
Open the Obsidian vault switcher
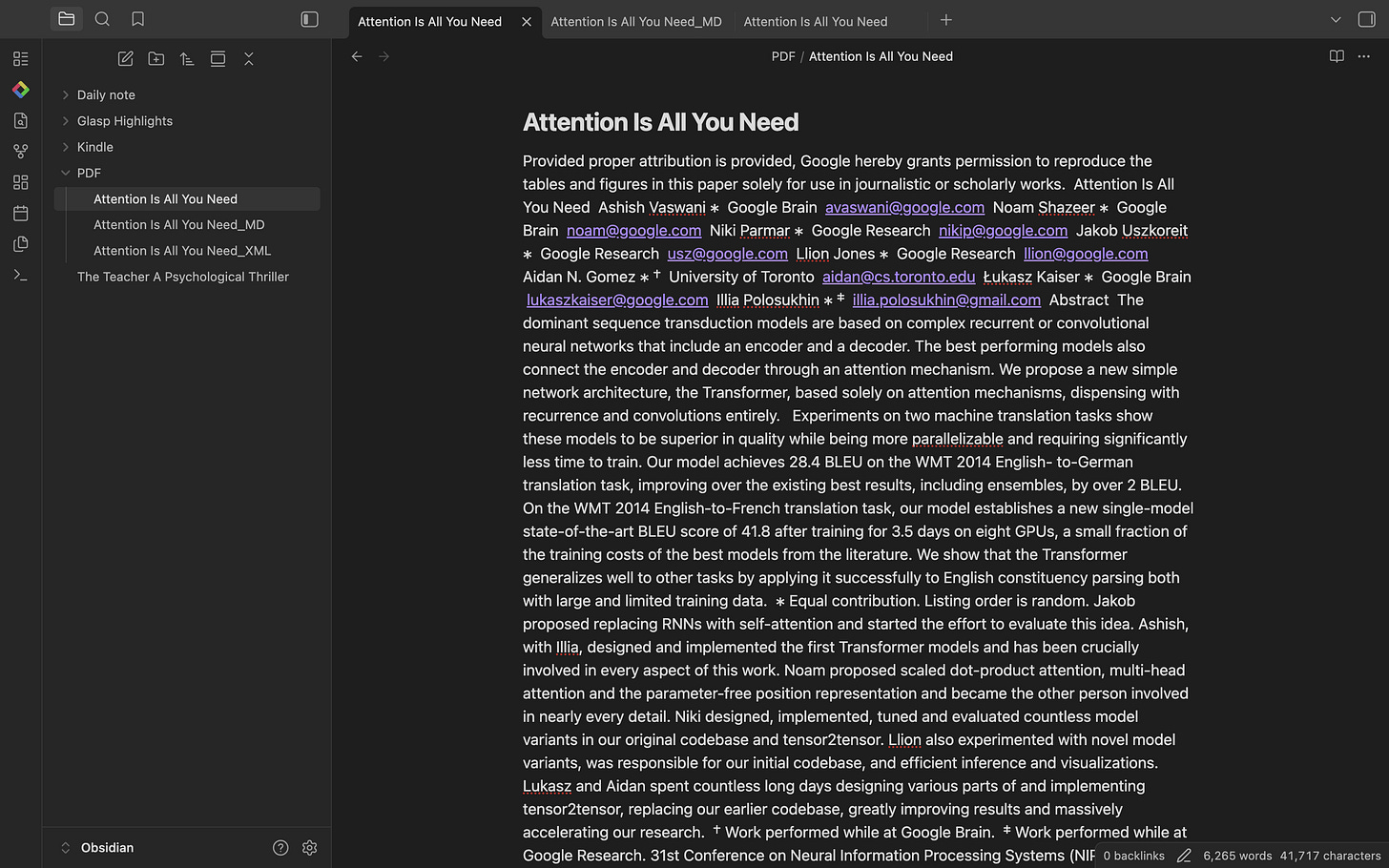point(97,848)
